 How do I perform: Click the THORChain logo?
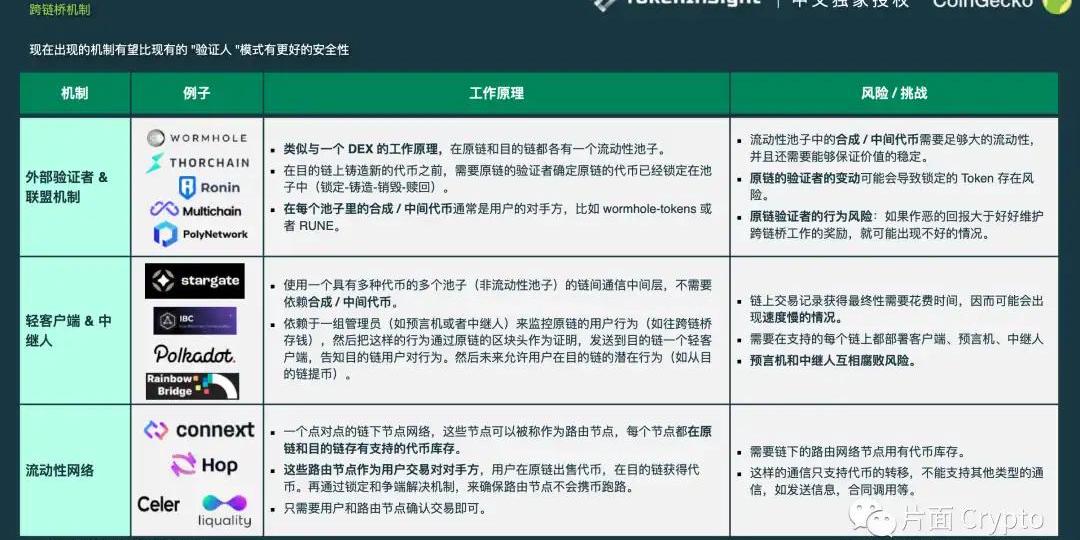tap(197, 163)
